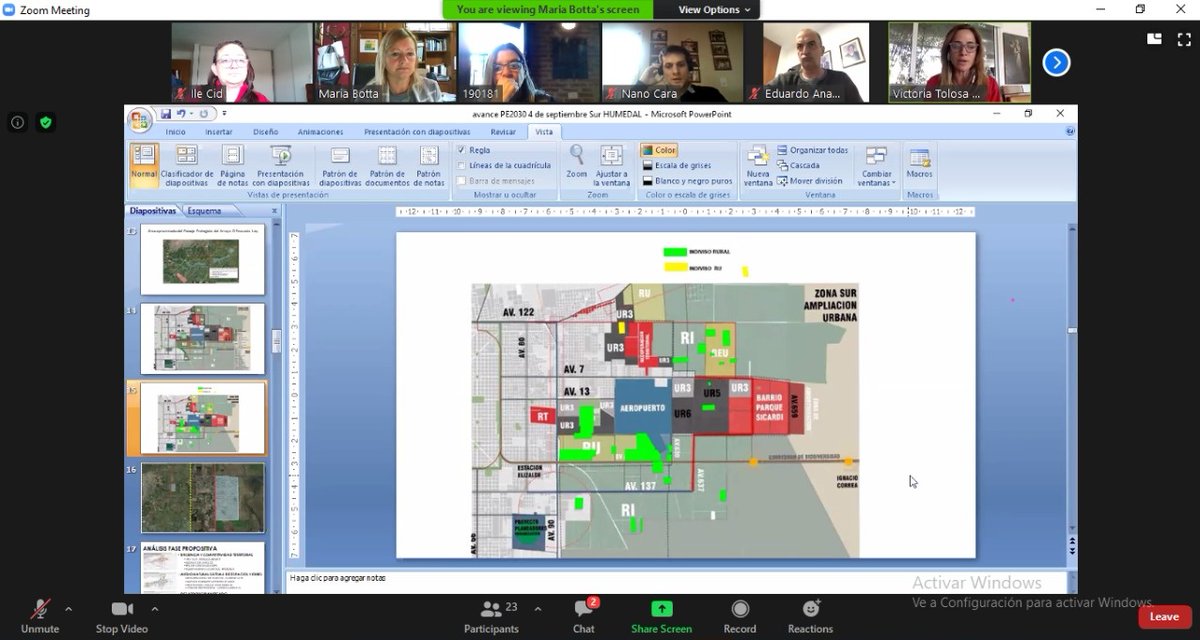
Task: Undo via quick access toolbar
Action: point(183,114)
